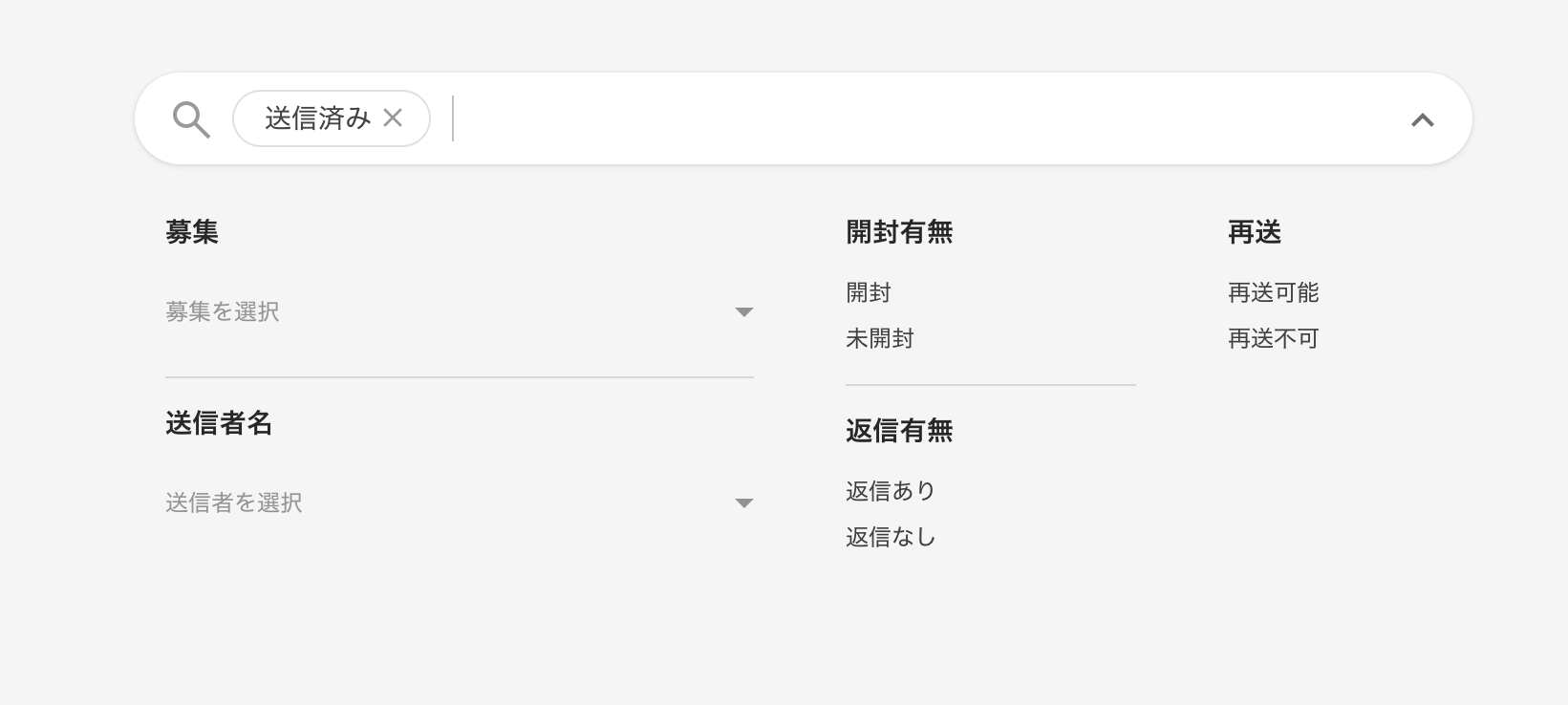Select the 未開封 filter option
This screenshot has height=705, width=1568.
coord(880,338)
